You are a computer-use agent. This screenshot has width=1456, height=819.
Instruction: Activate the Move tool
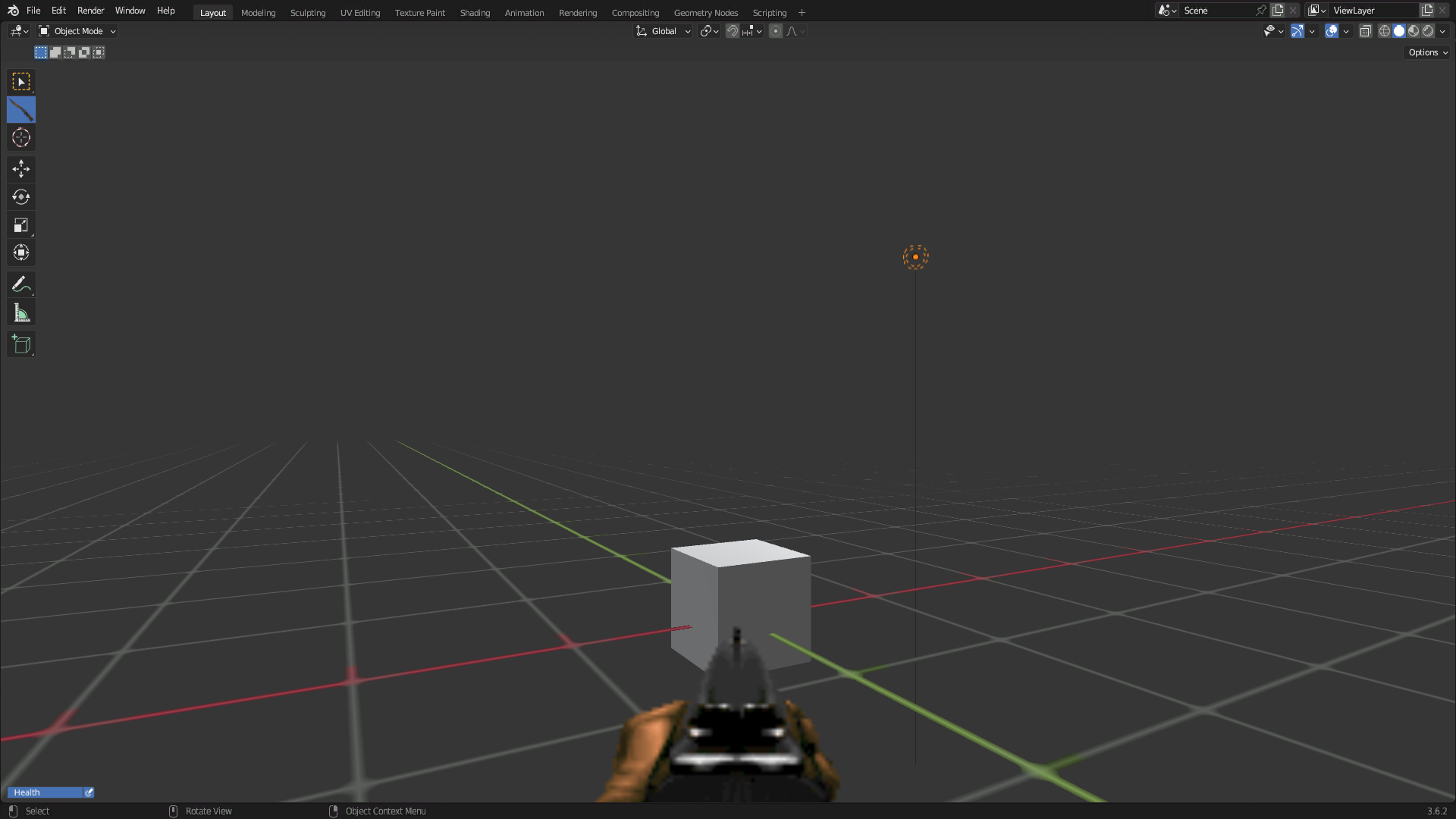(x=20, y=168)
